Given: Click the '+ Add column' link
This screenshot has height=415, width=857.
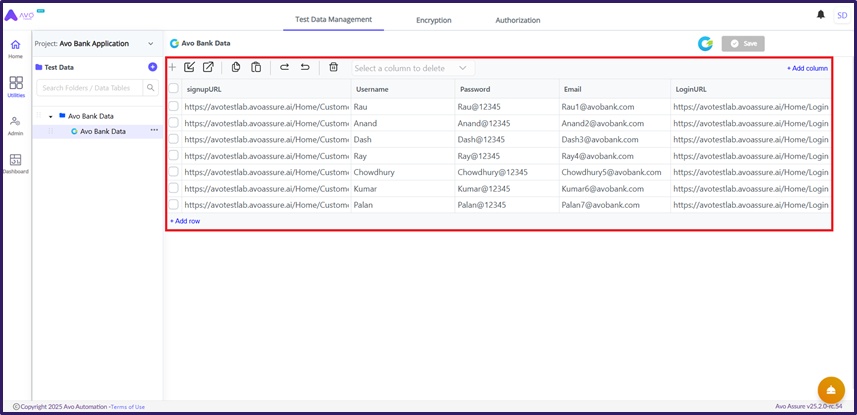Looking at the screenshot, I should coord(806,68).
